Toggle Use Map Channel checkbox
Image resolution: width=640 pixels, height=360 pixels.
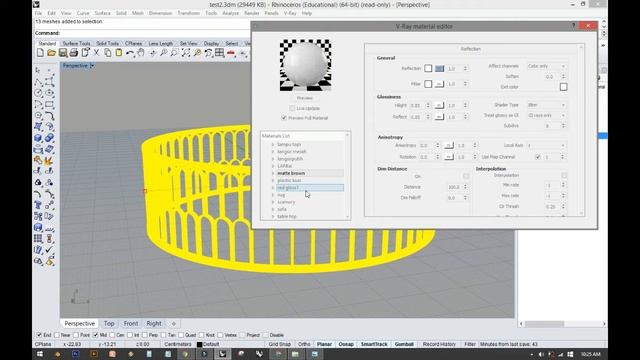point(538,157)
